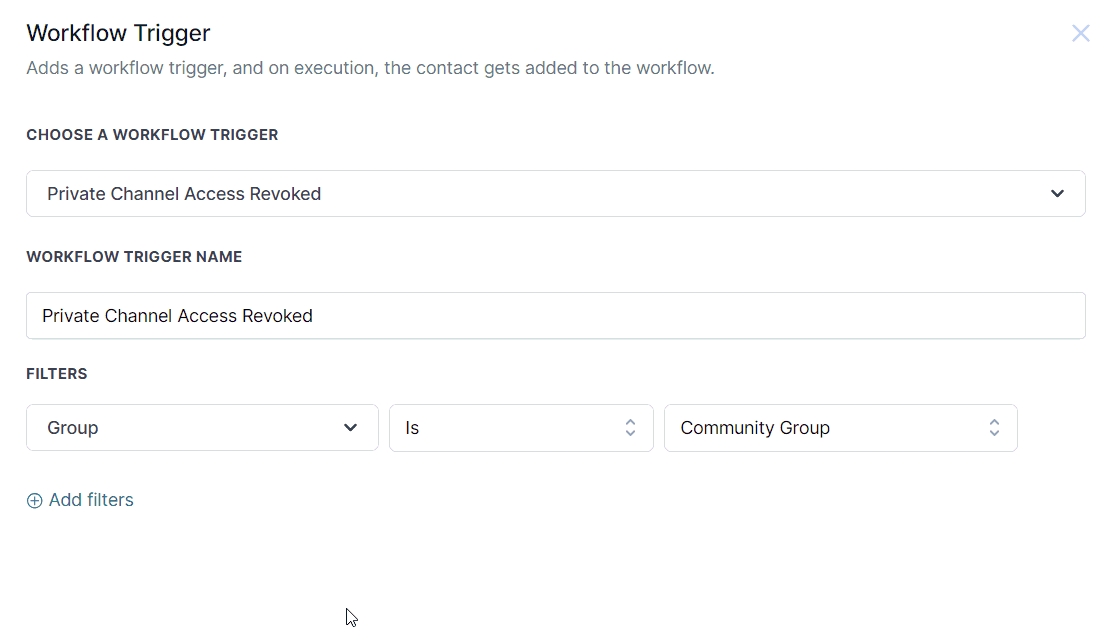Open the Choose a Workflow Trigger dropdown

click(555, 194)
